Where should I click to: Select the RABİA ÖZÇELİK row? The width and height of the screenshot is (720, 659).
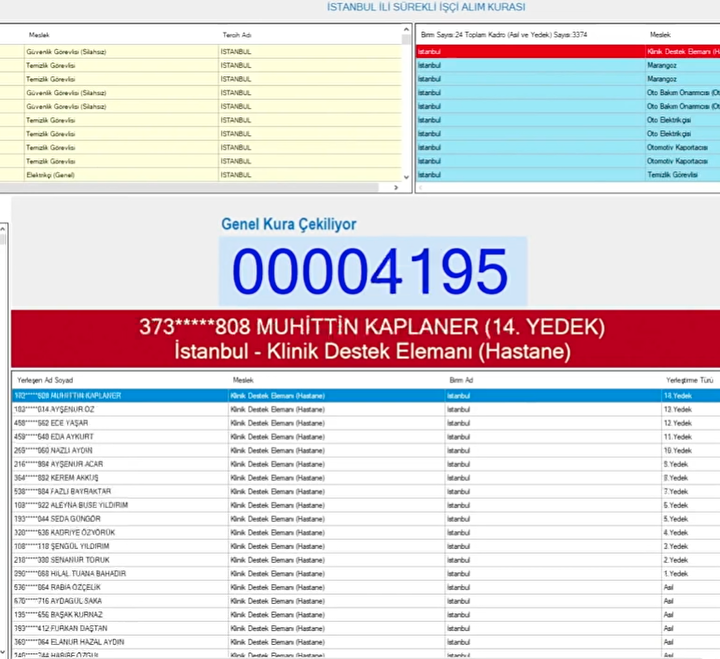[366, 587]
